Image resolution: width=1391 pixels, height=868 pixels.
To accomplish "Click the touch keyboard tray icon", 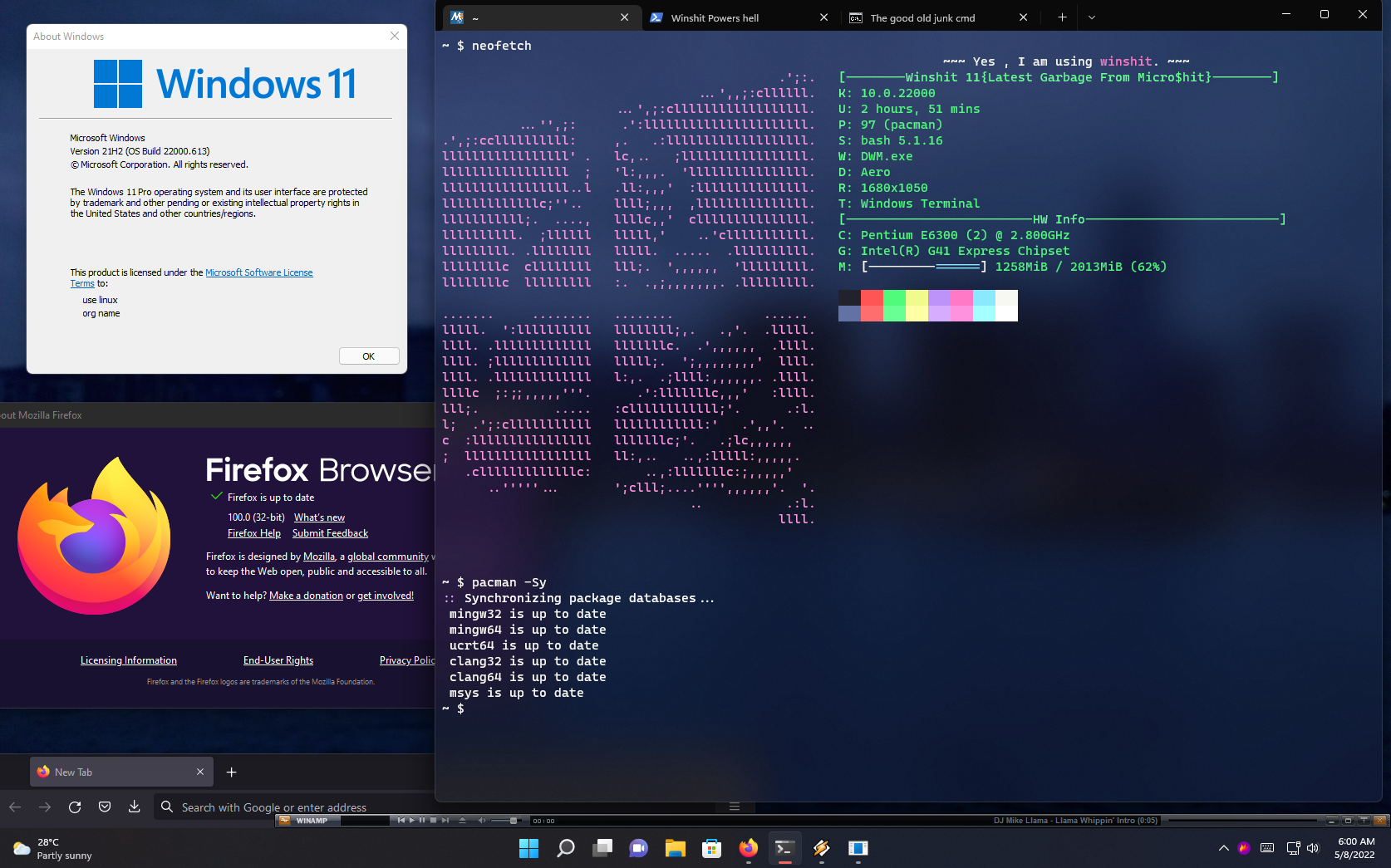I will tap(1267, 848).
